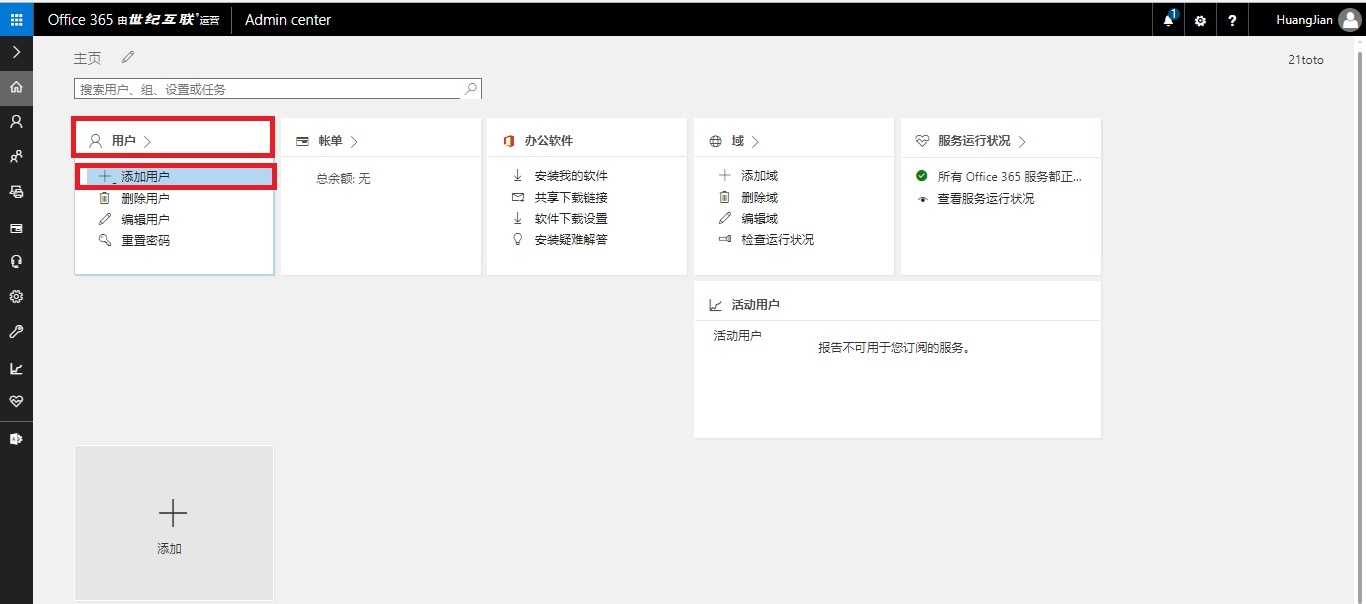Open the 域 card header
This screenshot has height=604, width=1366.
(793, 141)
